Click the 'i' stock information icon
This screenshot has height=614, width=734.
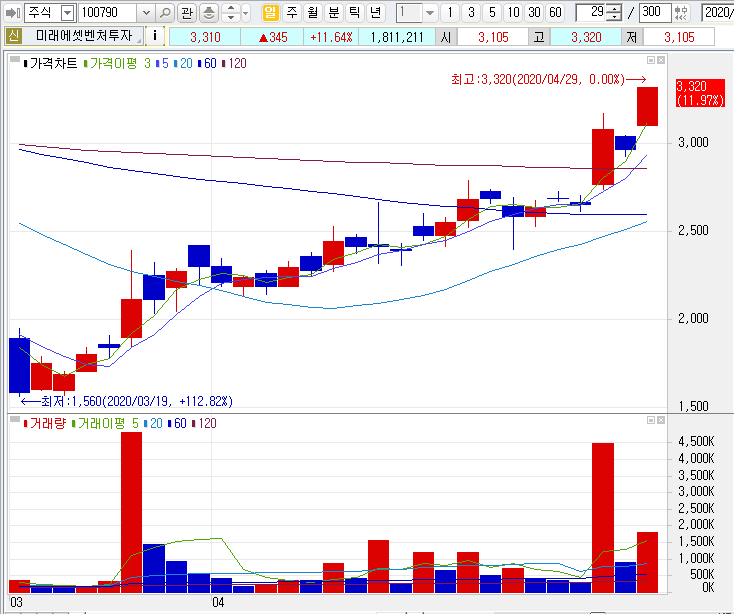point(154,36)
